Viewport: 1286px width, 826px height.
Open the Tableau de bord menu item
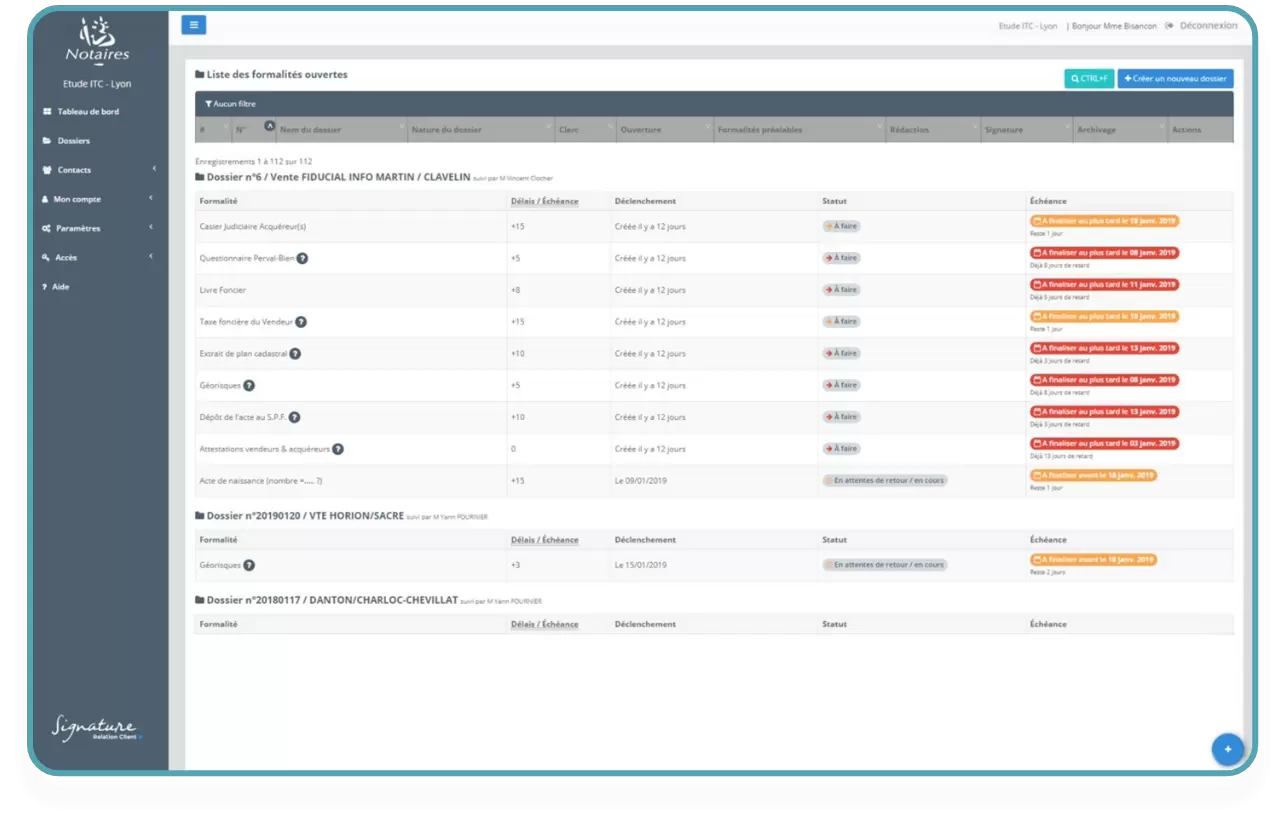(x=87, y=112)
